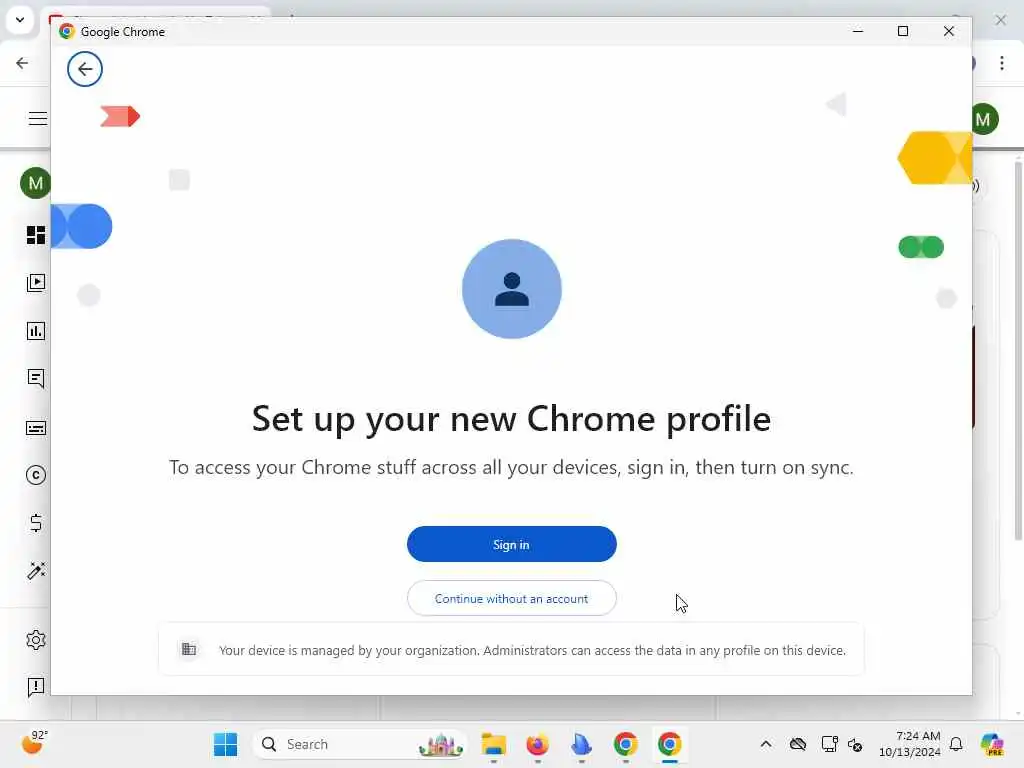1024x768 pixels.
Task: Open Analytics chart icon in the background sidebar
Action: [36, 331]
